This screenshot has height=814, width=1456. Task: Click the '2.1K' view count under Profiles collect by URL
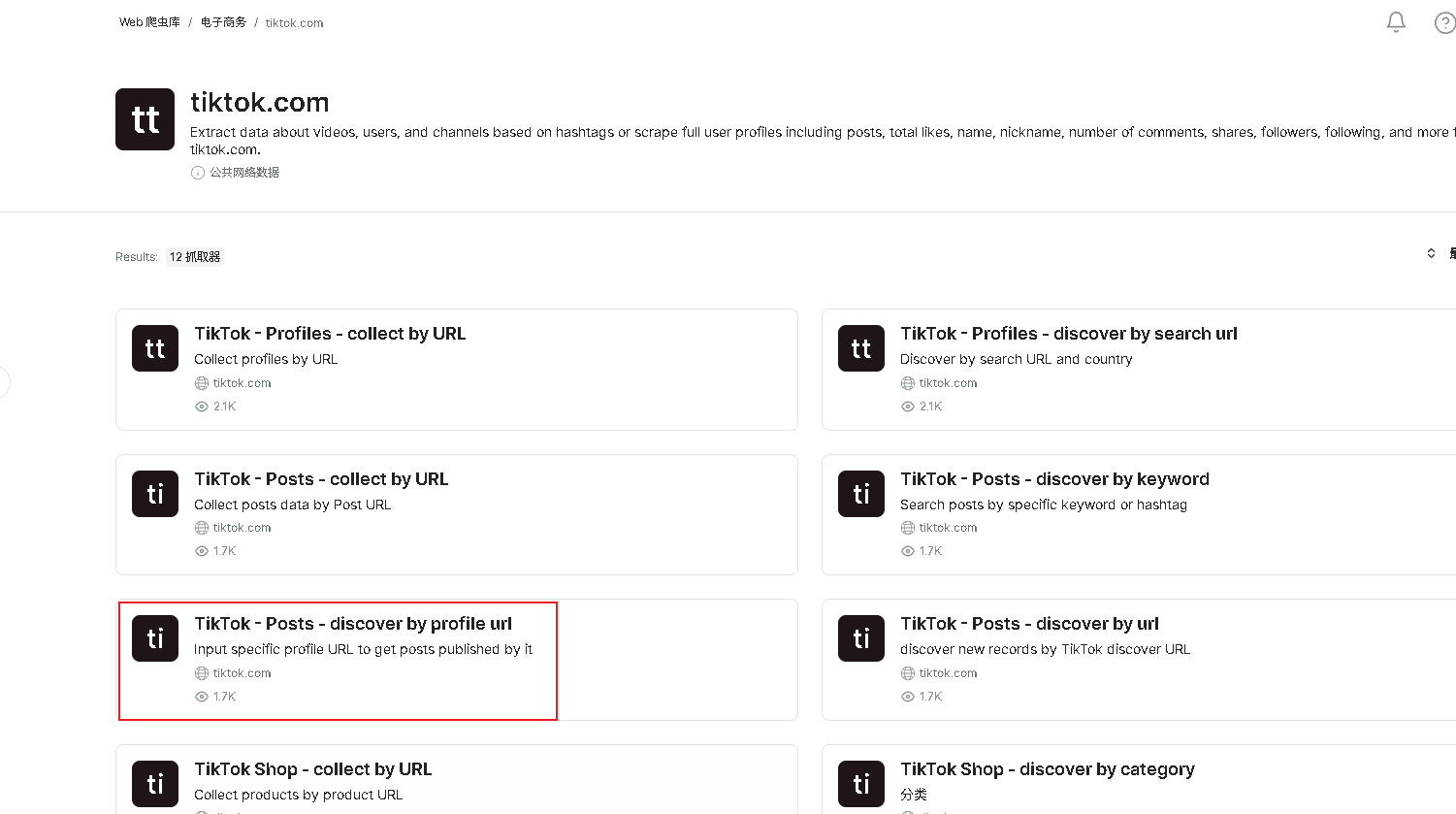pos(225,407)
